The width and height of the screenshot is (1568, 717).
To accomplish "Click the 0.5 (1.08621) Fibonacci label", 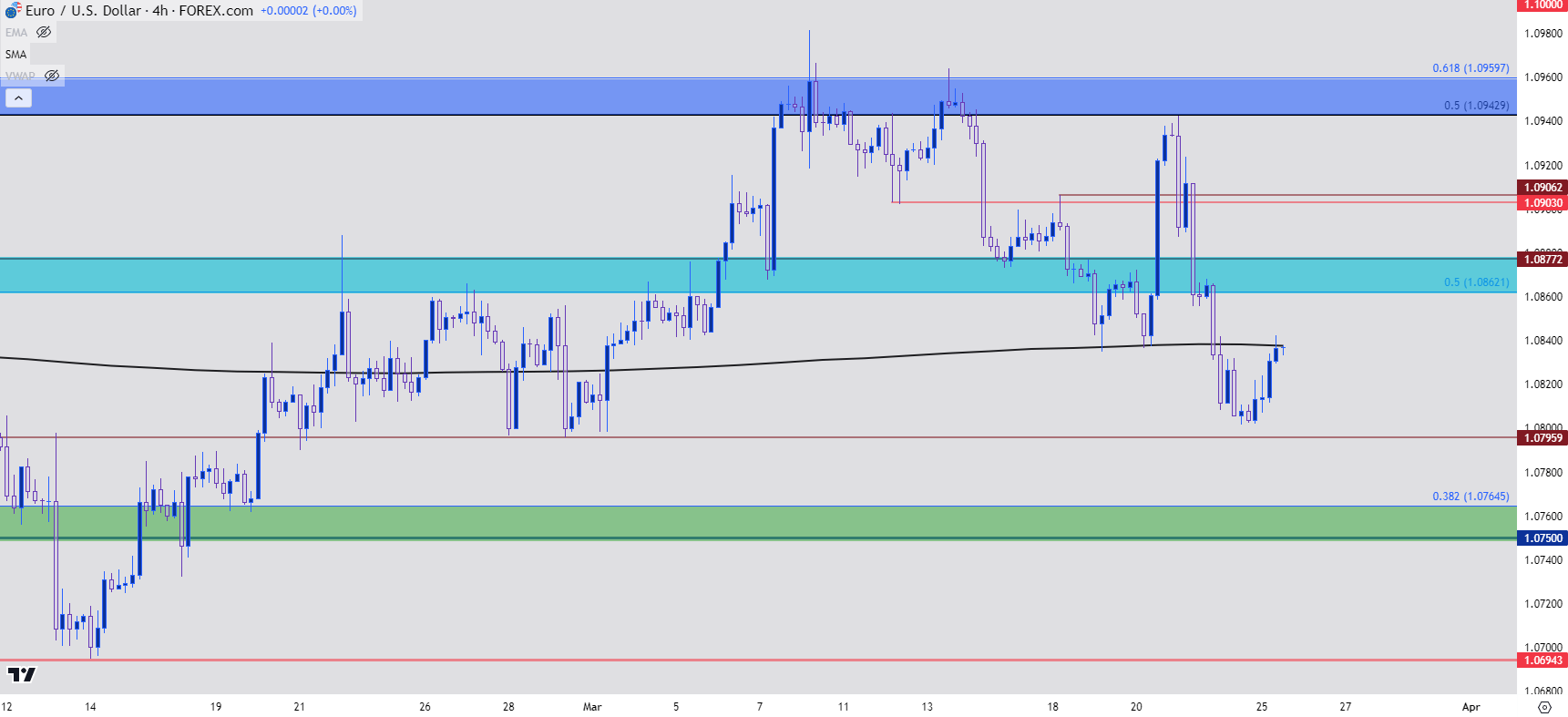I will pos(1476,282).
